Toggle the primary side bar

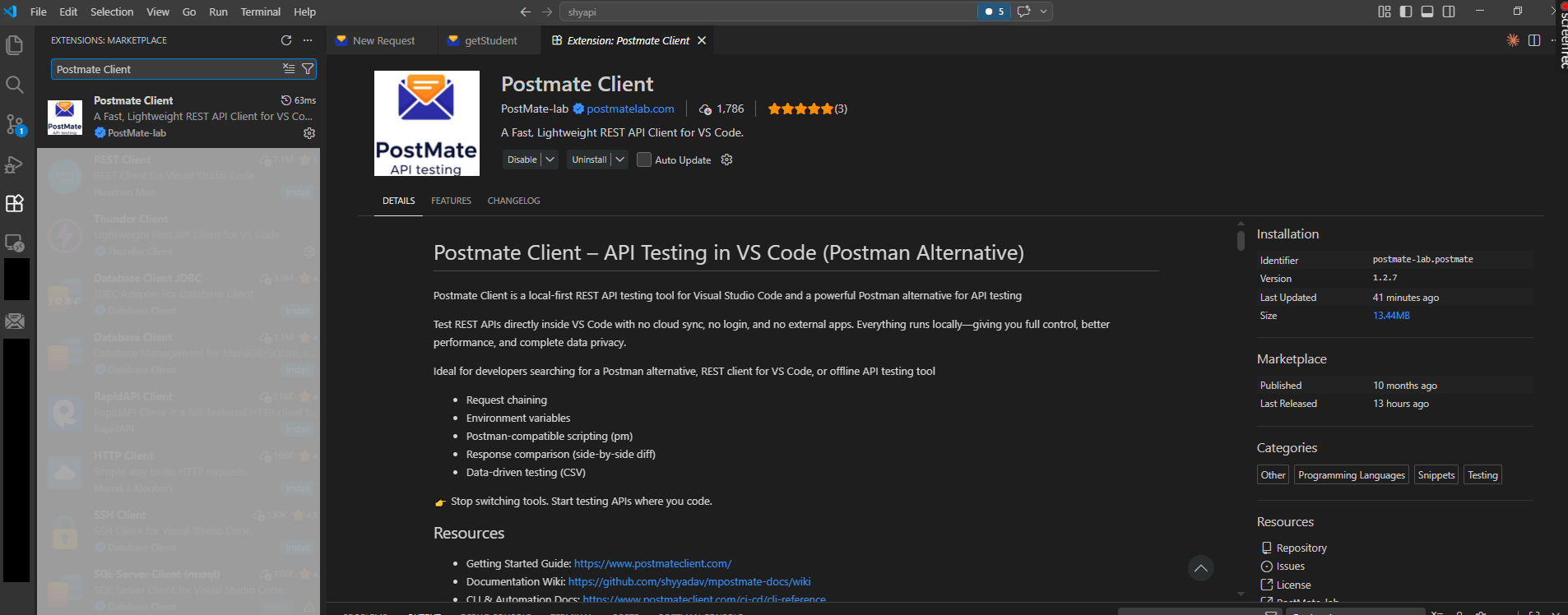tap(1406, 12)
